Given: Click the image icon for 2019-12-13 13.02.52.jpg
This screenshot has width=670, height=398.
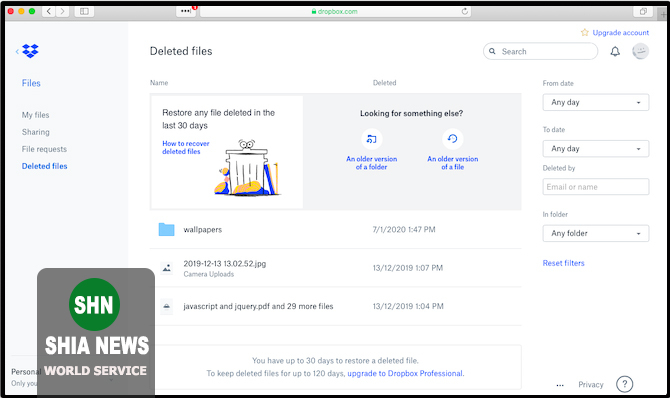Looking at the screenshot, I should (x=167, y=268).
